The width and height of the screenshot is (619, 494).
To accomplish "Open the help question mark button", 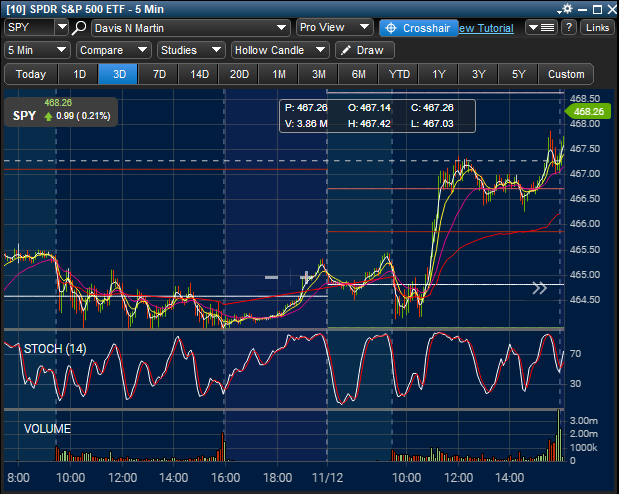I will (569, 28).
